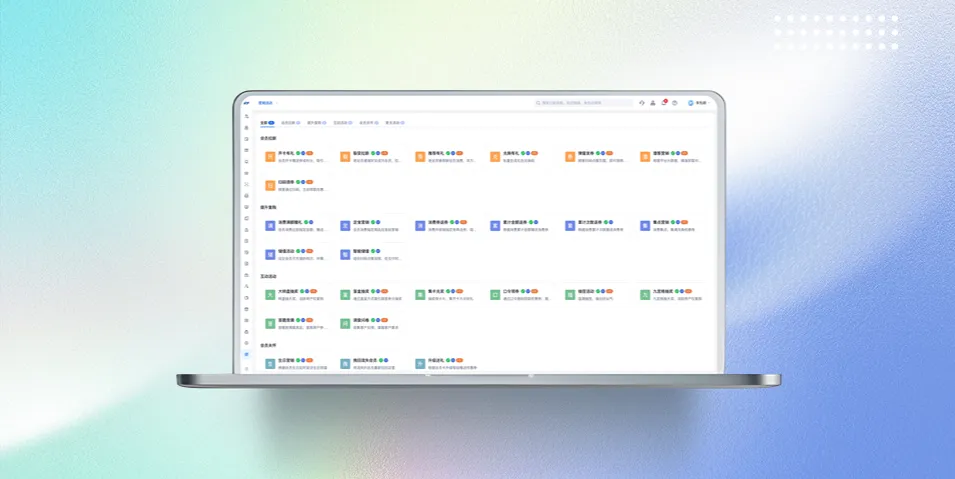The image size is (955, 479).
Task: Click the green 口令领券 activity icon
Action: [x=495, y=295]
